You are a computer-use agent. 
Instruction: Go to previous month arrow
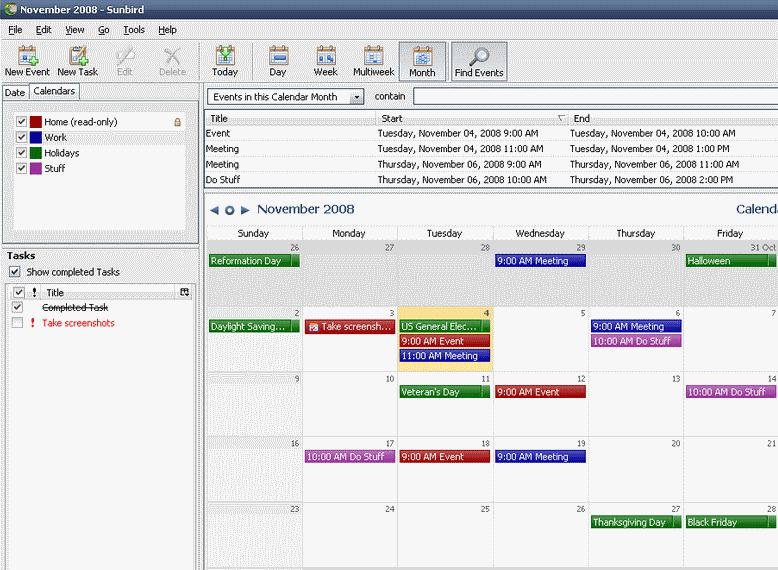214,210
